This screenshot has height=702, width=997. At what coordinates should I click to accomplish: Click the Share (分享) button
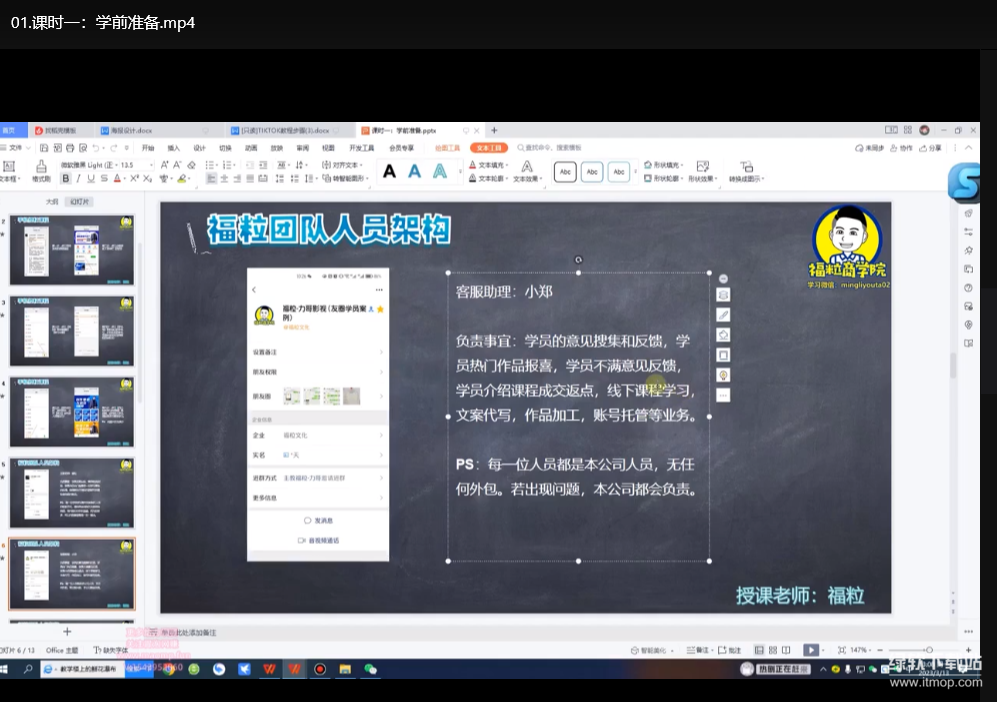coord(931,148)
